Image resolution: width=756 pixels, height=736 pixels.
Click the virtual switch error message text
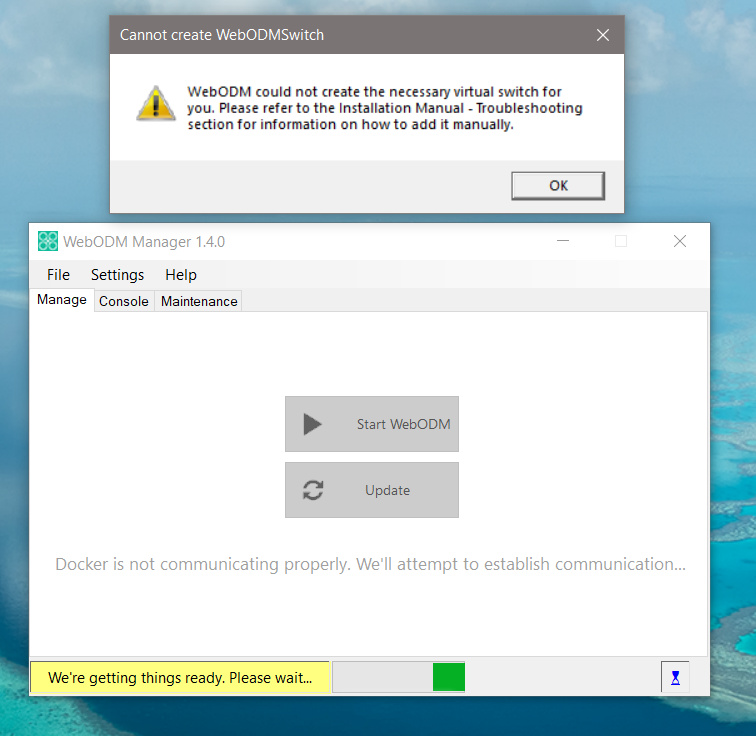pyautogui.click(x=385, y=108)
